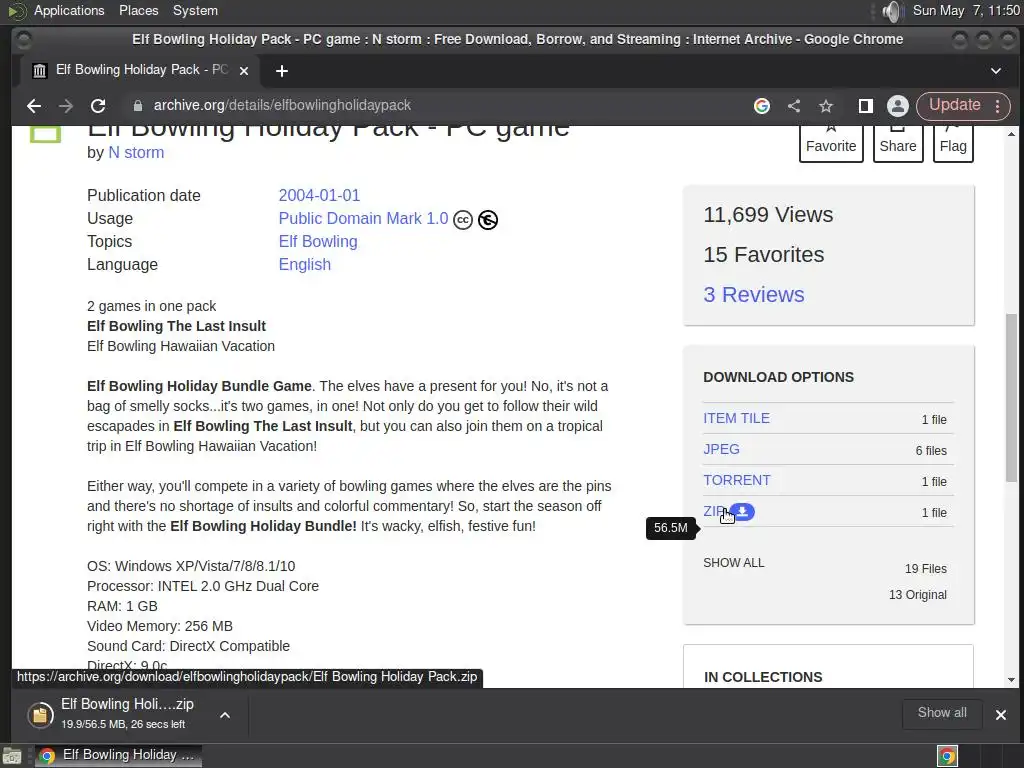The width and height of the screenshot is (1024, 768).
Task: Open Public Domain Mark 1.0 link
Action: 363,218
